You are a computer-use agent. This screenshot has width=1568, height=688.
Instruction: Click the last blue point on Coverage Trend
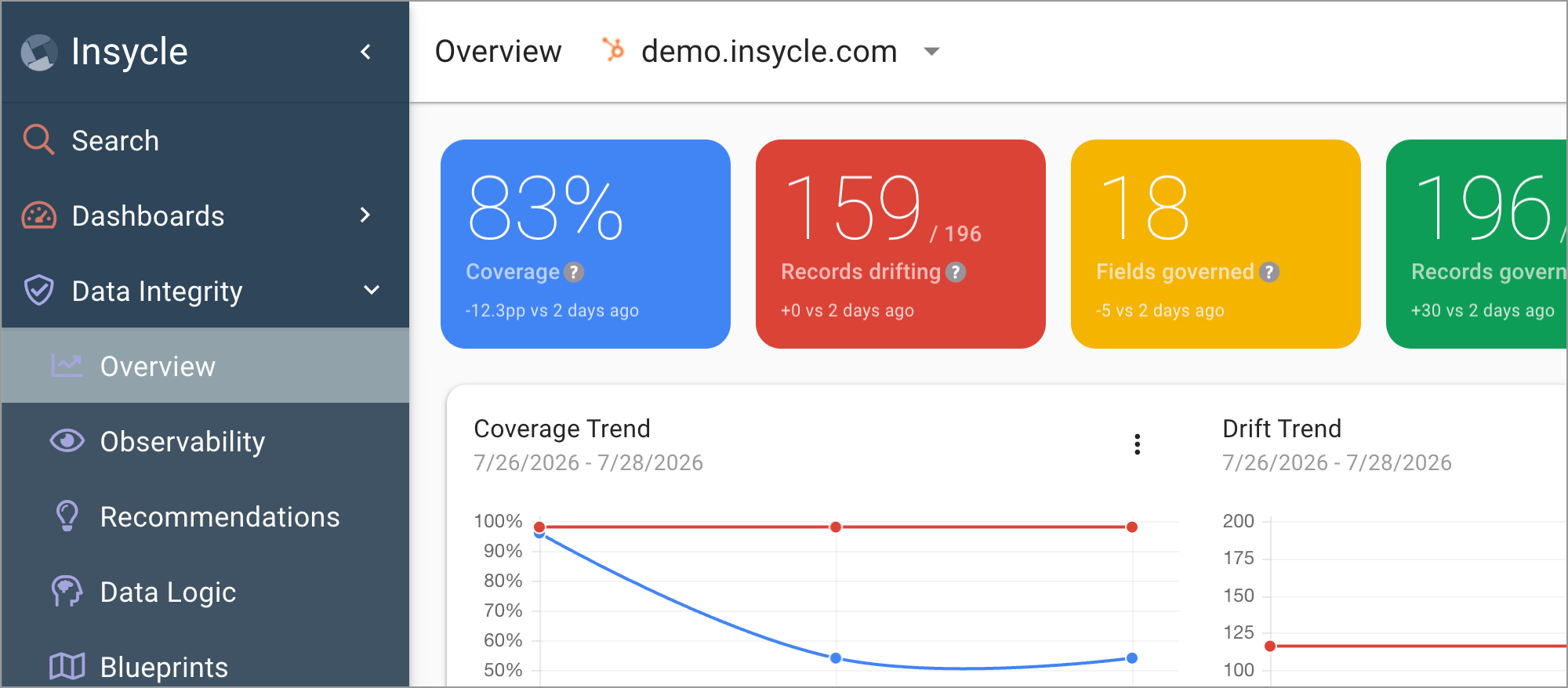(1132, 658)
